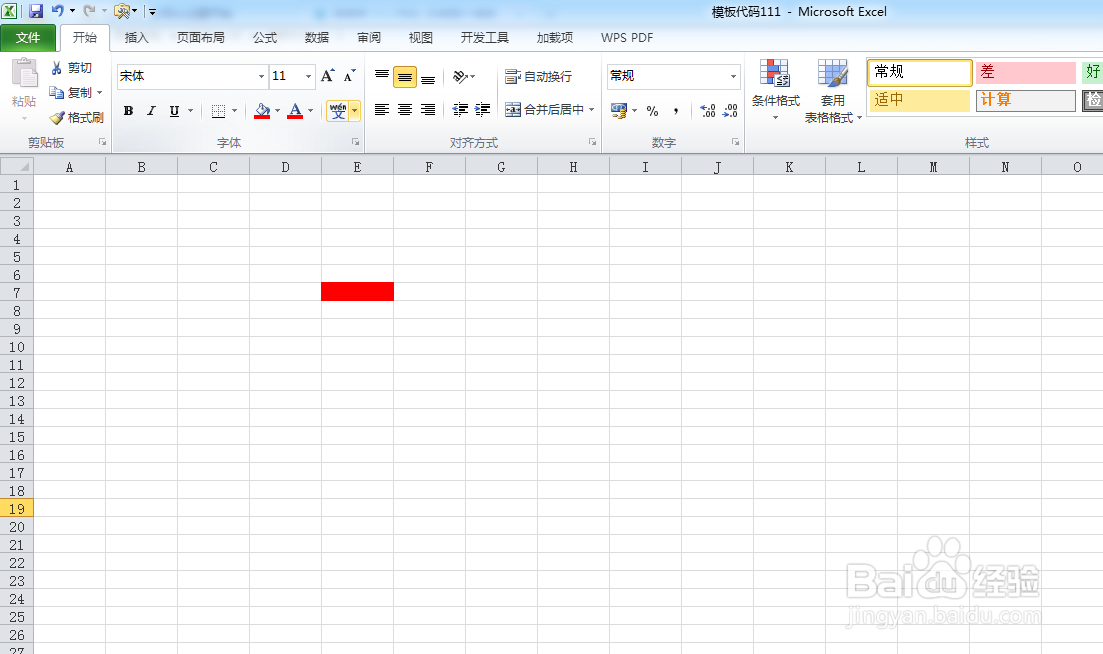Toggle align text right

428,109
